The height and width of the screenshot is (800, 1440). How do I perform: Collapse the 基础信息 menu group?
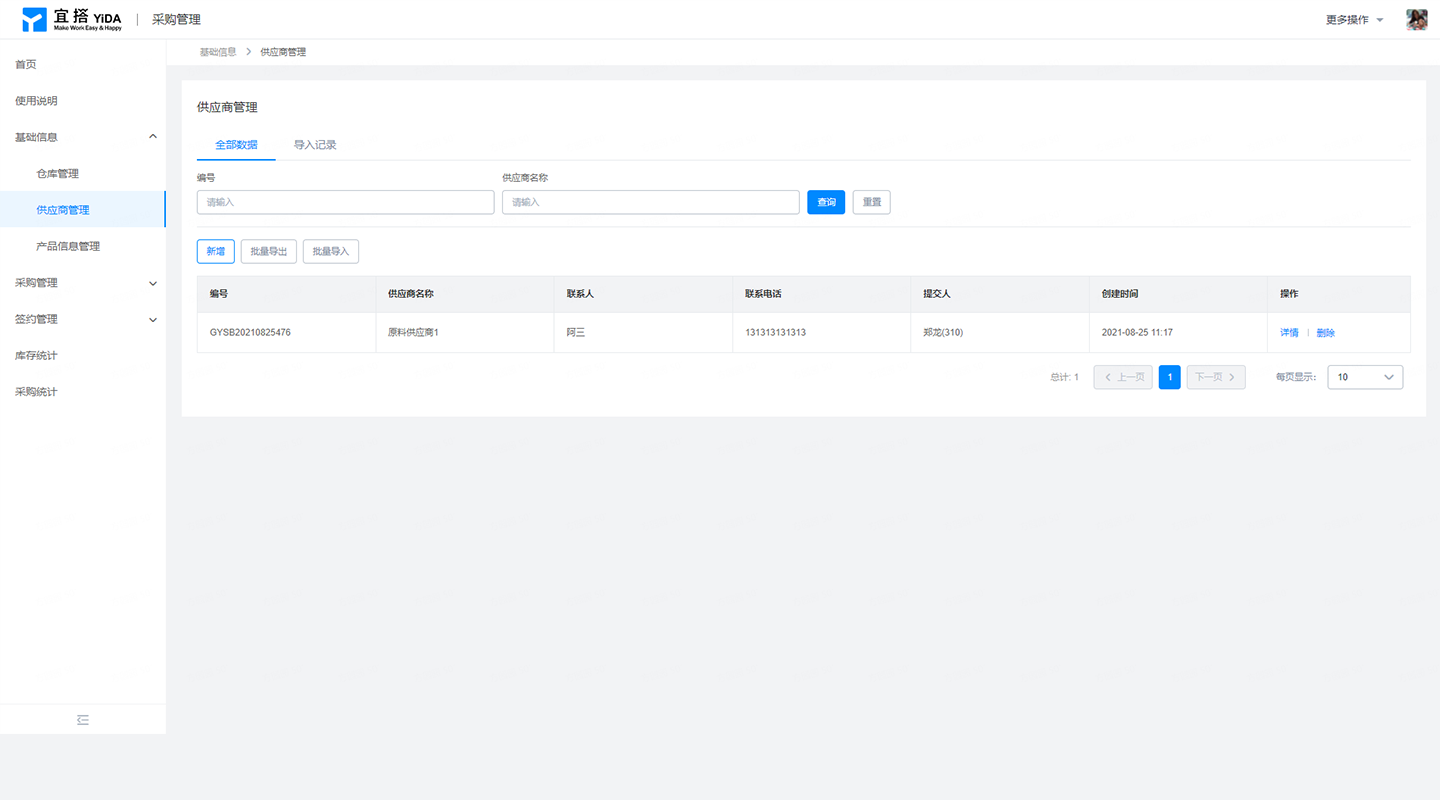83,137
